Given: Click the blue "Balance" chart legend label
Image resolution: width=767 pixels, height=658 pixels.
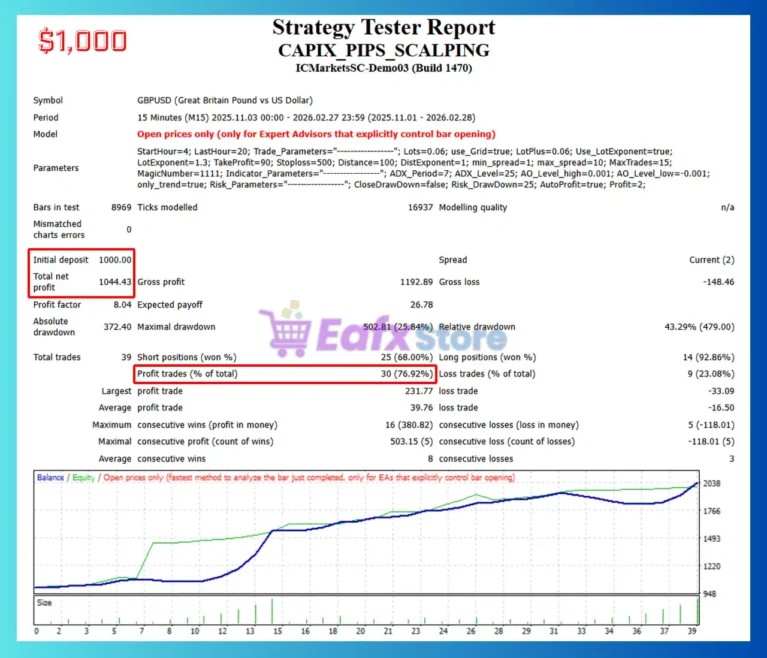Looking at the screenshot, I should click(x=50, y=477).
